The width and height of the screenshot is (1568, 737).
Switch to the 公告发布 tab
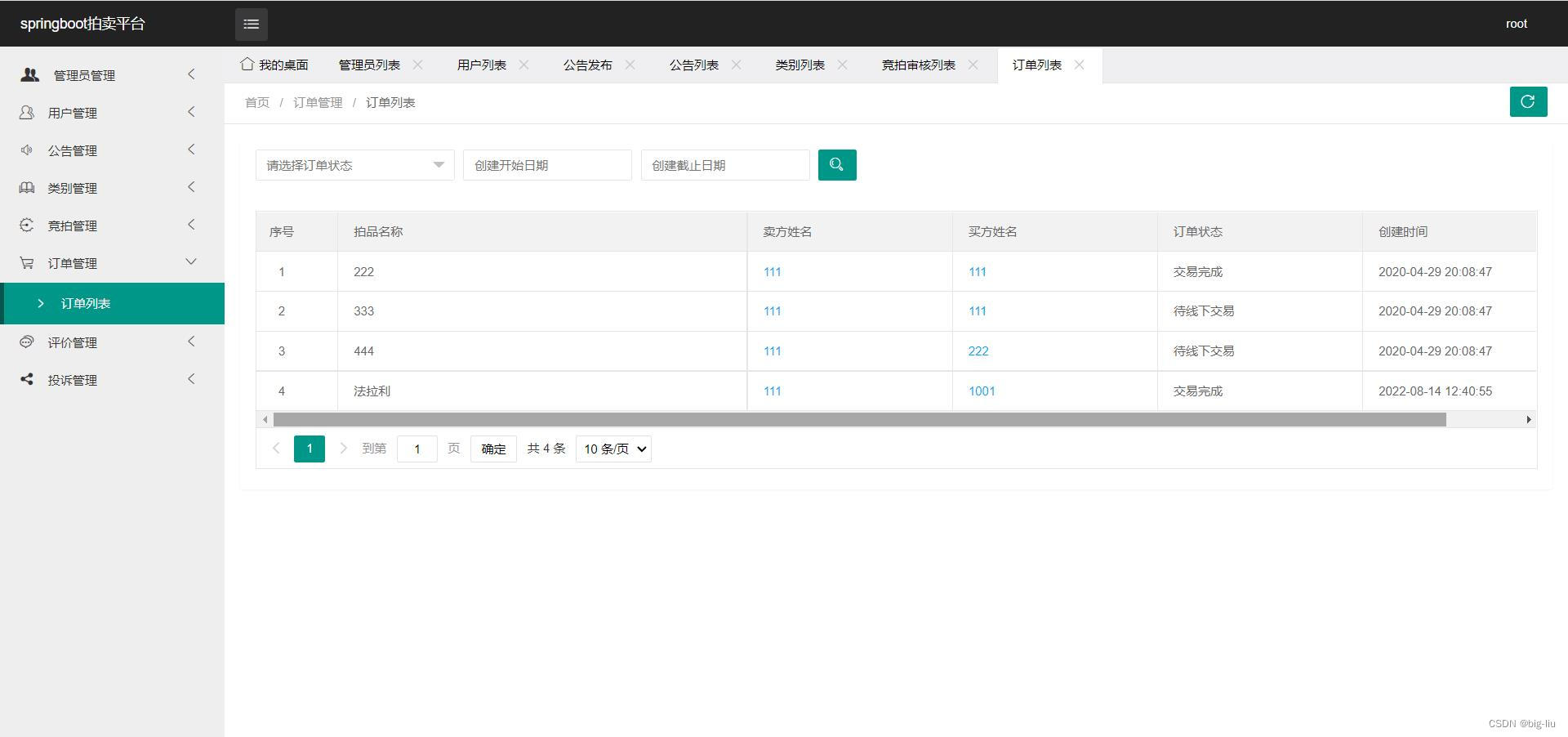(588, 65)
